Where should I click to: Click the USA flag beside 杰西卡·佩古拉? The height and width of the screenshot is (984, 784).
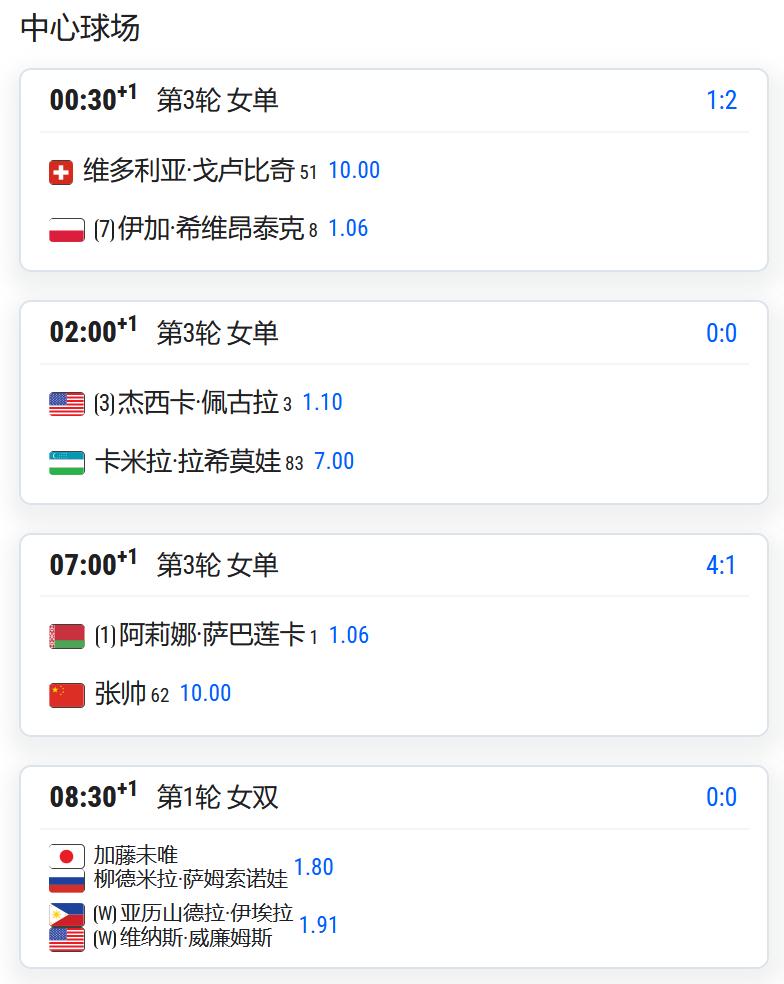click(x=67, y=404)
